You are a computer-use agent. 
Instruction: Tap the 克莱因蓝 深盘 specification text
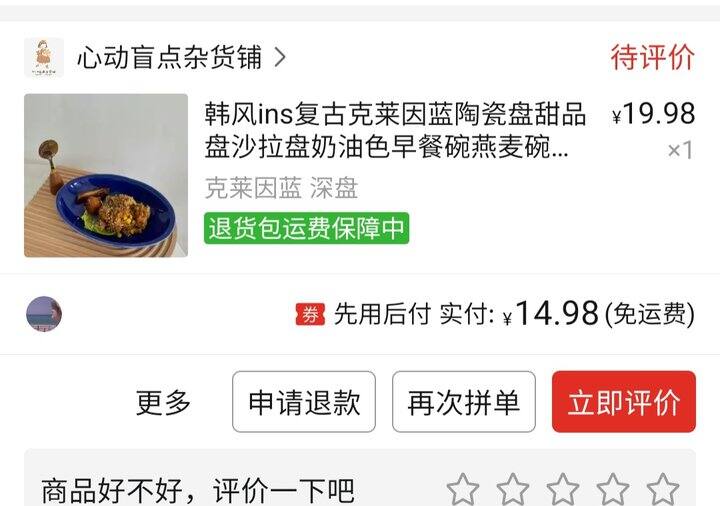(281, 188)
